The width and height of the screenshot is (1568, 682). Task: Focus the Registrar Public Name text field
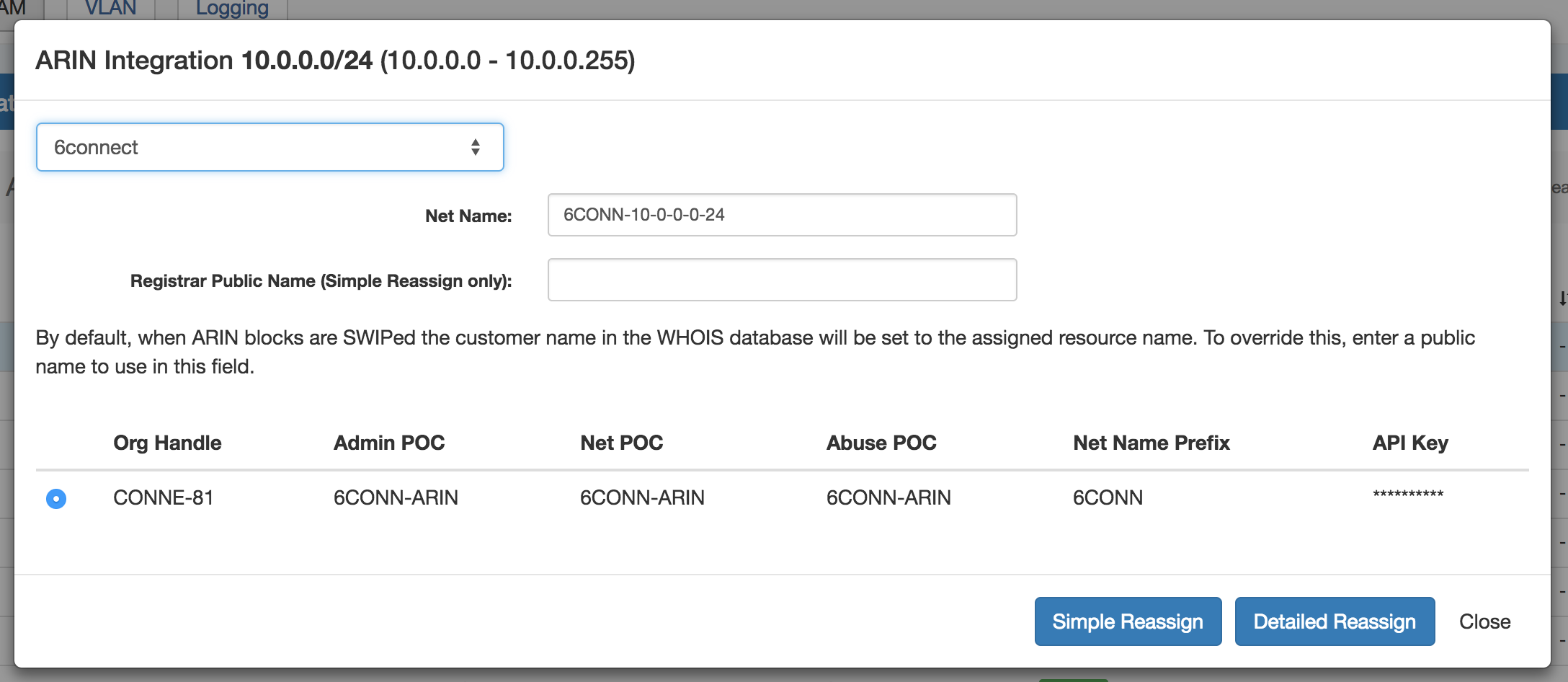782,280
